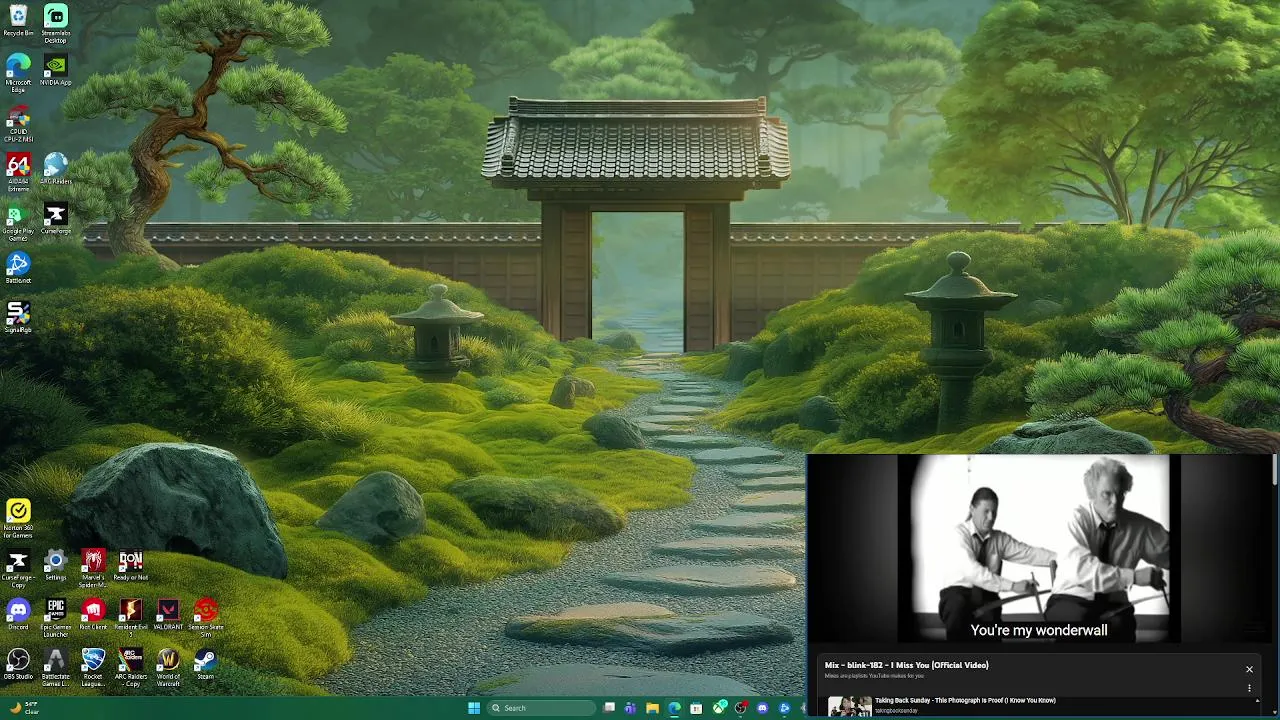This screenshot has height=720, width=1280.
Task: Open the OBS Studio desktop shortcut
Action: [x=18, y=665]
